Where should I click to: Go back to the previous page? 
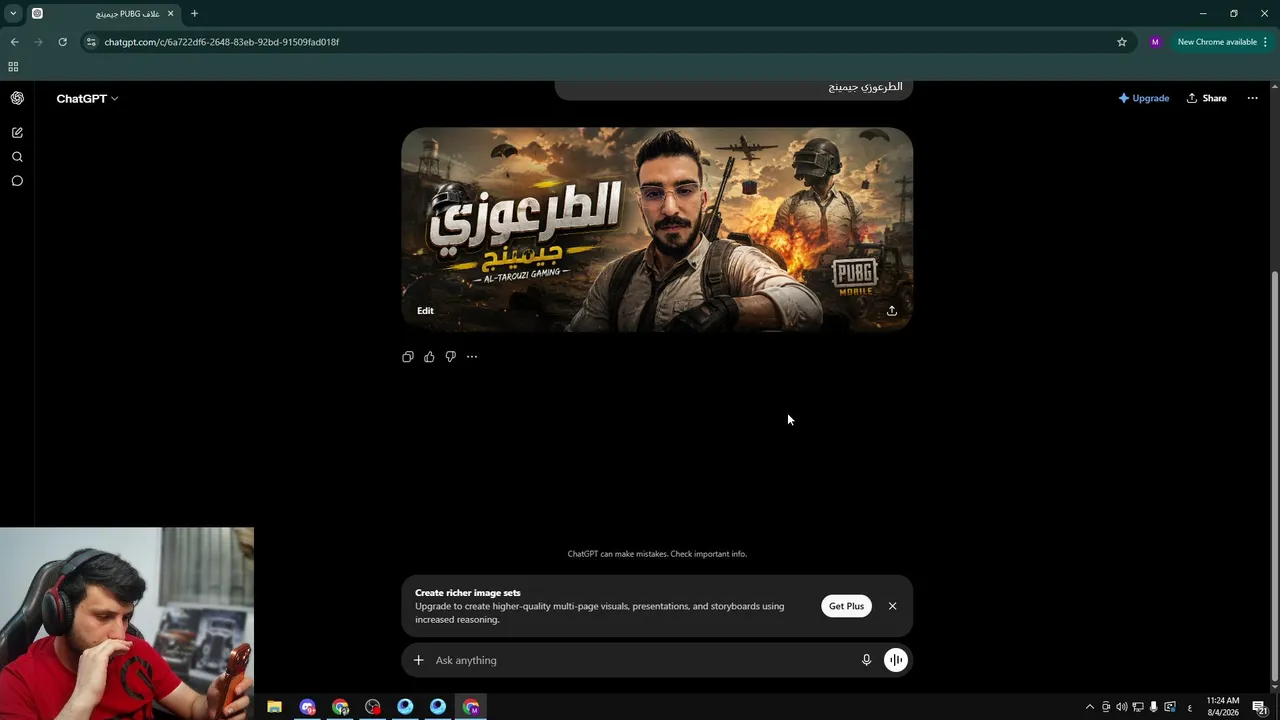pos(14,42)
